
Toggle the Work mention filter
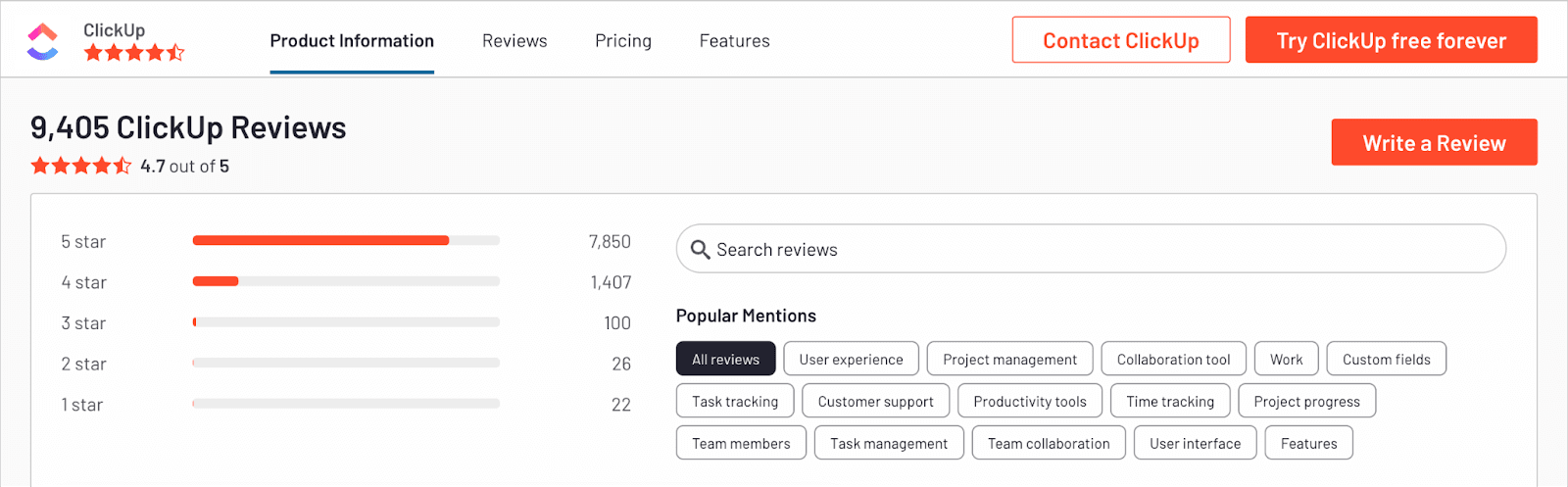[1287, 359]
